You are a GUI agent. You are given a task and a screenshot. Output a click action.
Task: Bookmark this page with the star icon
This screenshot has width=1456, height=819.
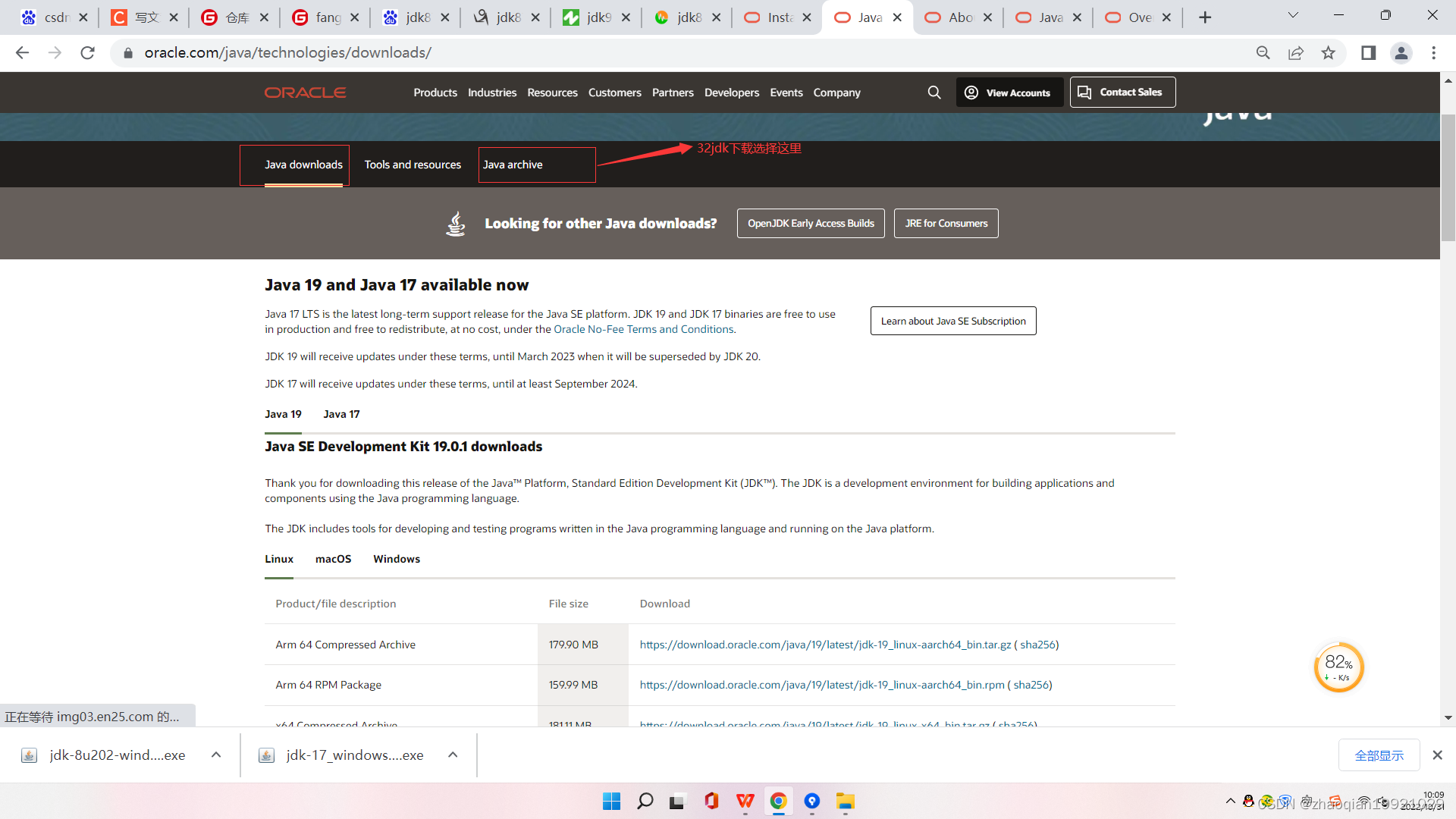pyautogui.click(x=1329, y=53)
